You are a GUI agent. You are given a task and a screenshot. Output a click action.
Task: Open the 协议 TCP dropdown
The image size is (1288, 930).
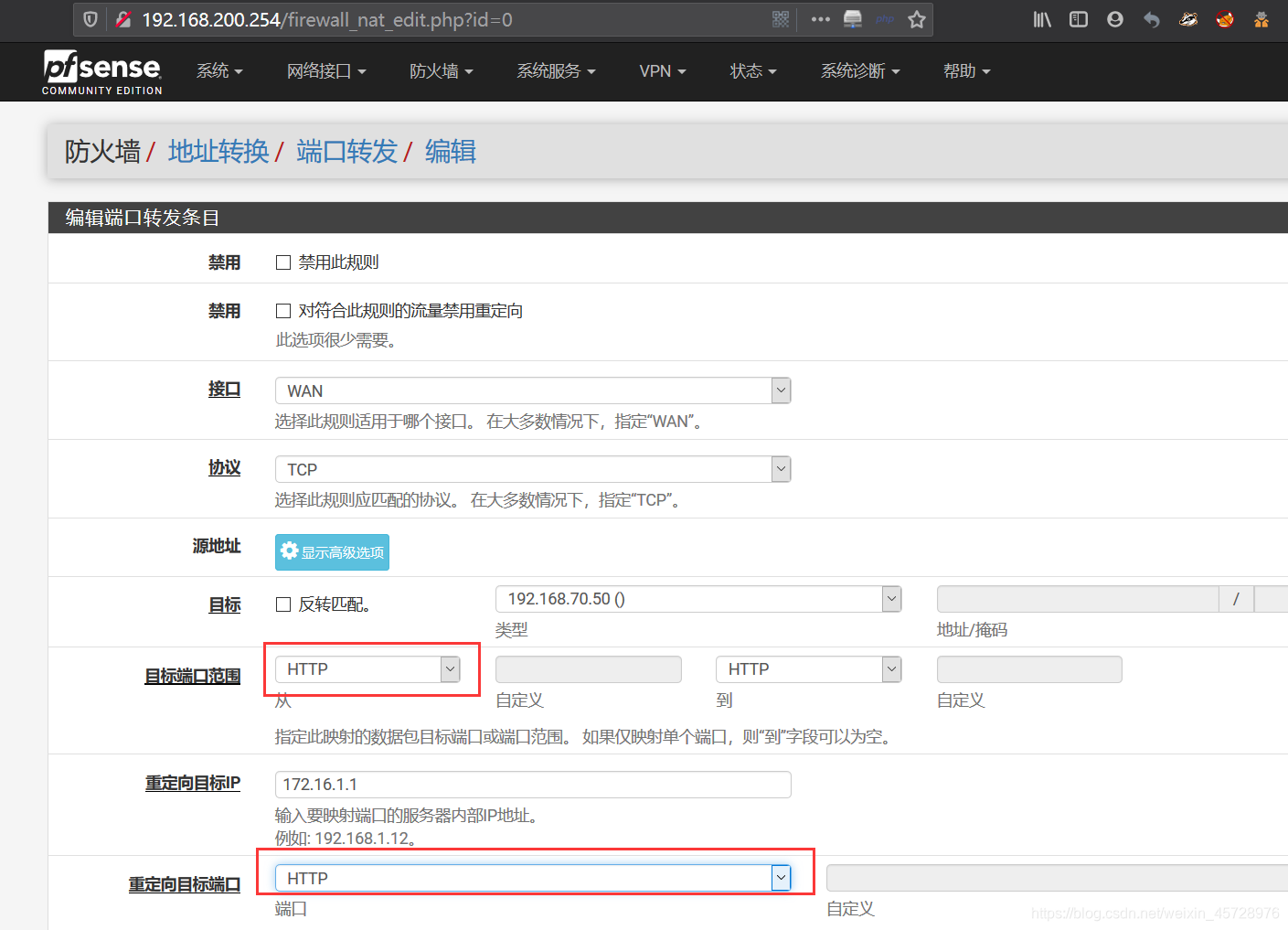[x=533, y=469]
